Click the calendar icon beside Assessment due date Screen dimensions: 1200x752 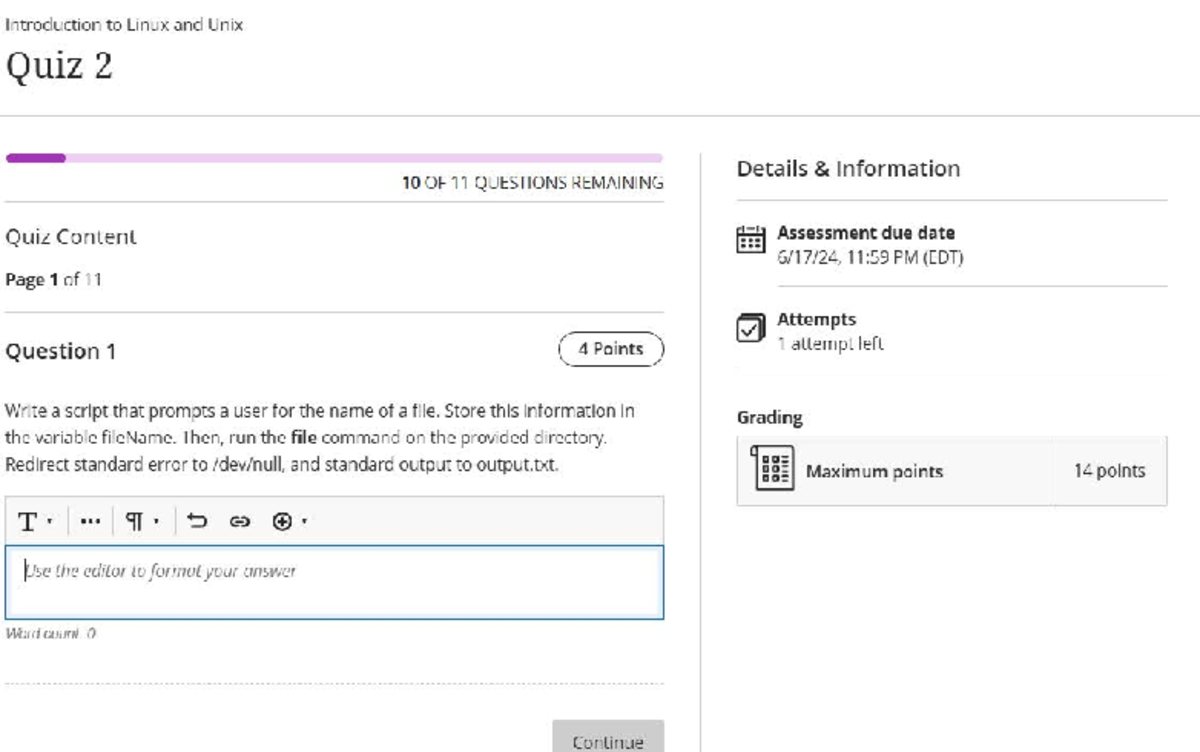(x=750, y=240)
